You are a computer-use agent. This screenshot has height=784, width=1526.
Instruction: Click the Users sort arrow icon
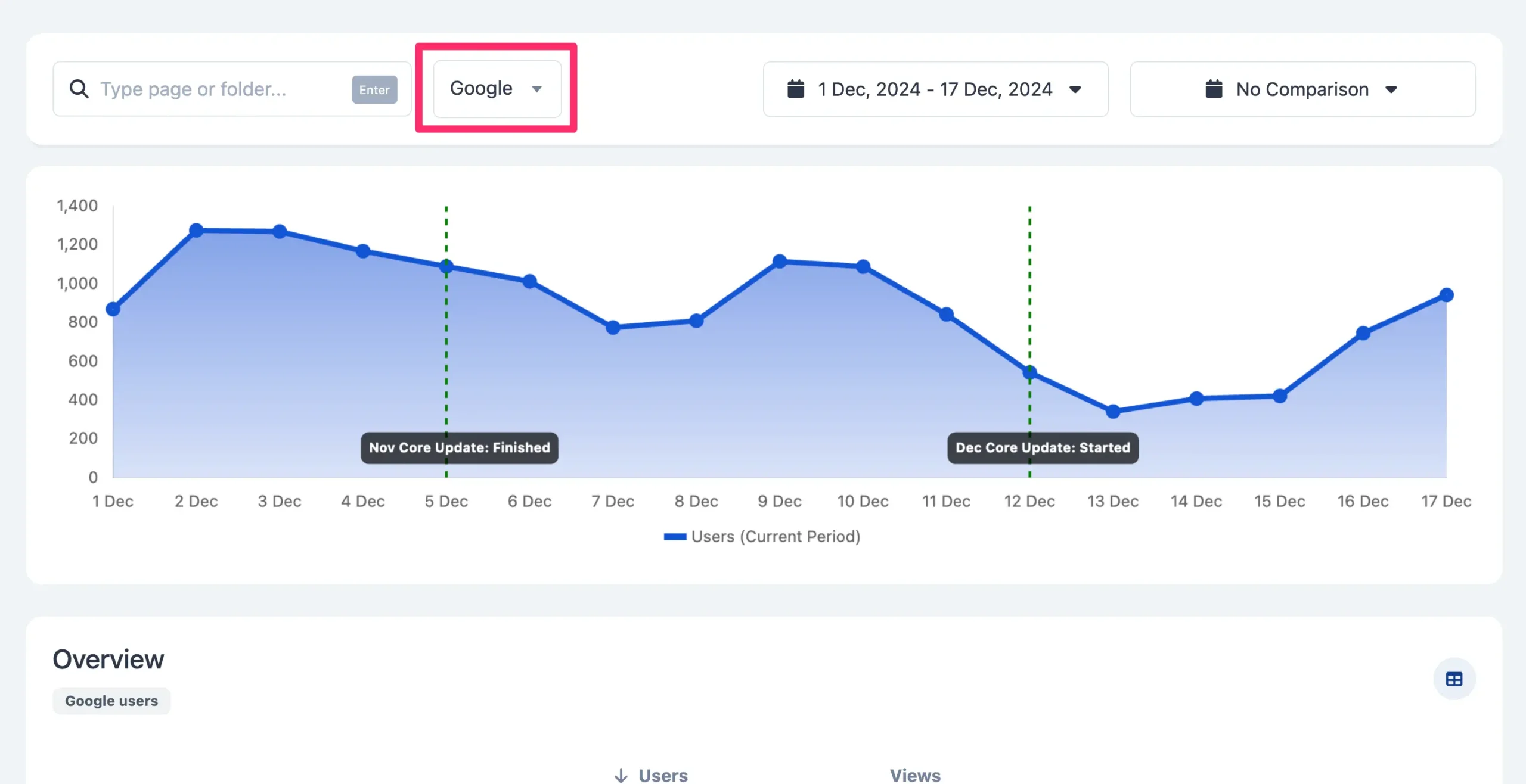(621, 774)
